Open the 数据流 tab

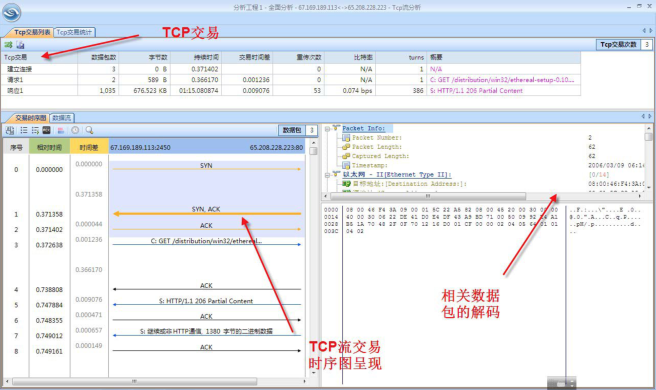(x=62, y=118)
